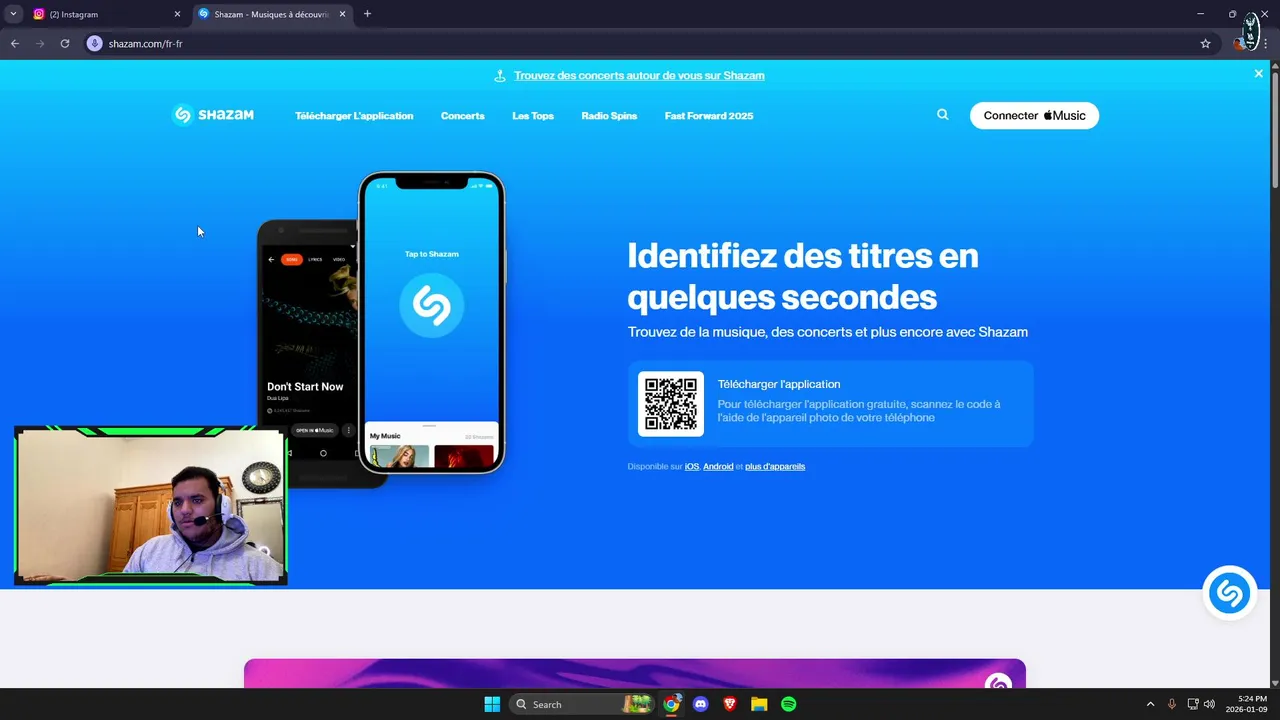Go forward in browser history

pyautogui.click(x=40, y=44)
